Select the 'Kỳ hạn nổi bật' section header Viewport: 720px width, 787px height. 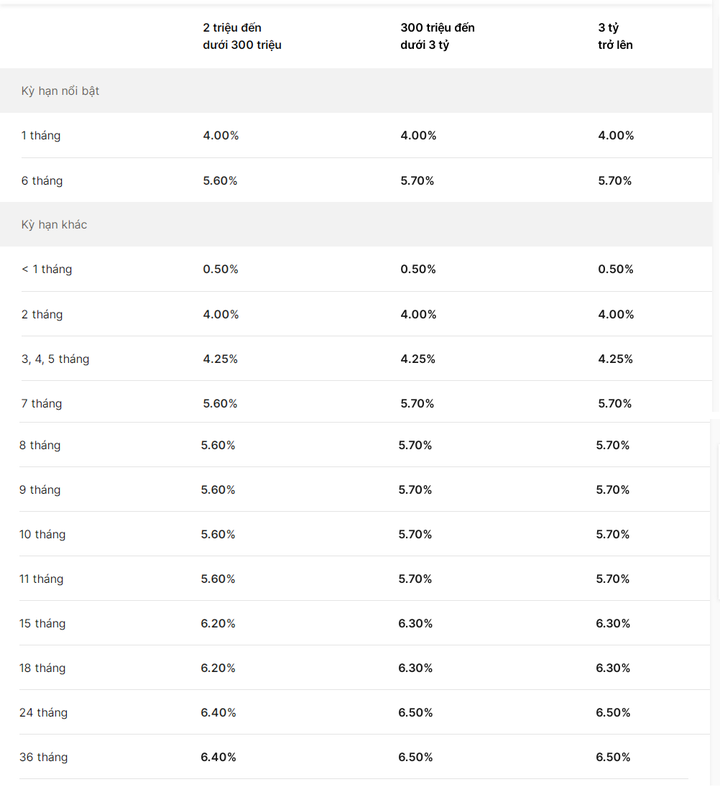[x=60, y=91]
